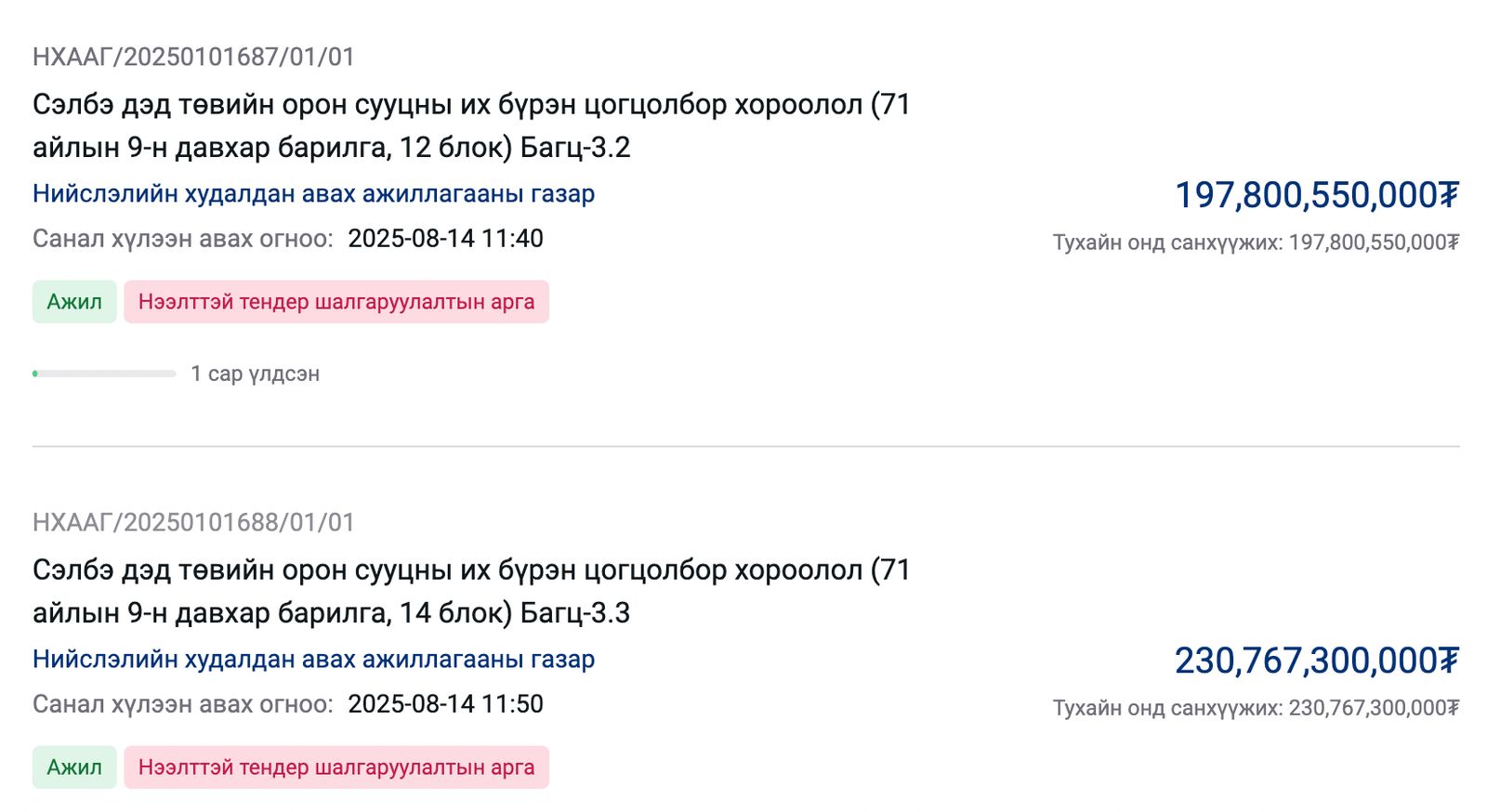The height and width of the screenshot is (812, 1487).
Task: Click the green dot on the deadline progress indicator
Action: point(35,373)
